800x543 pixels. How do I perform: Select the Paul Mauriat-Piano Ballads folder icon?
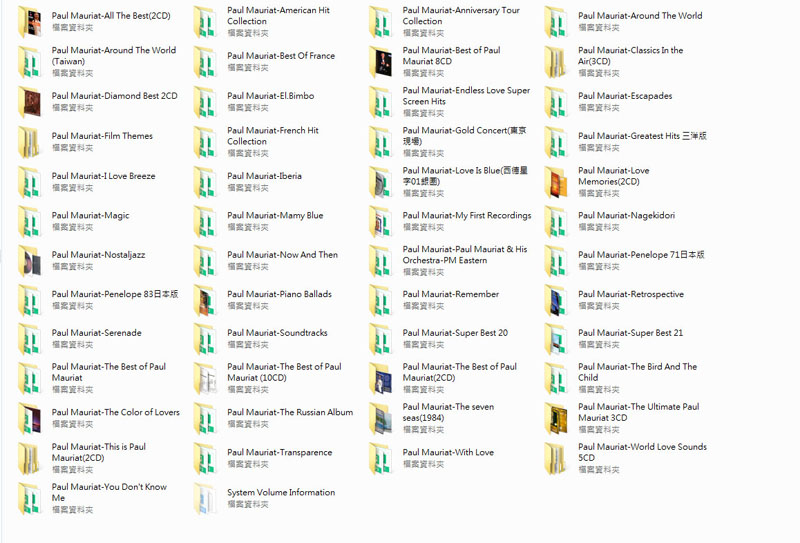pos(206,300)
